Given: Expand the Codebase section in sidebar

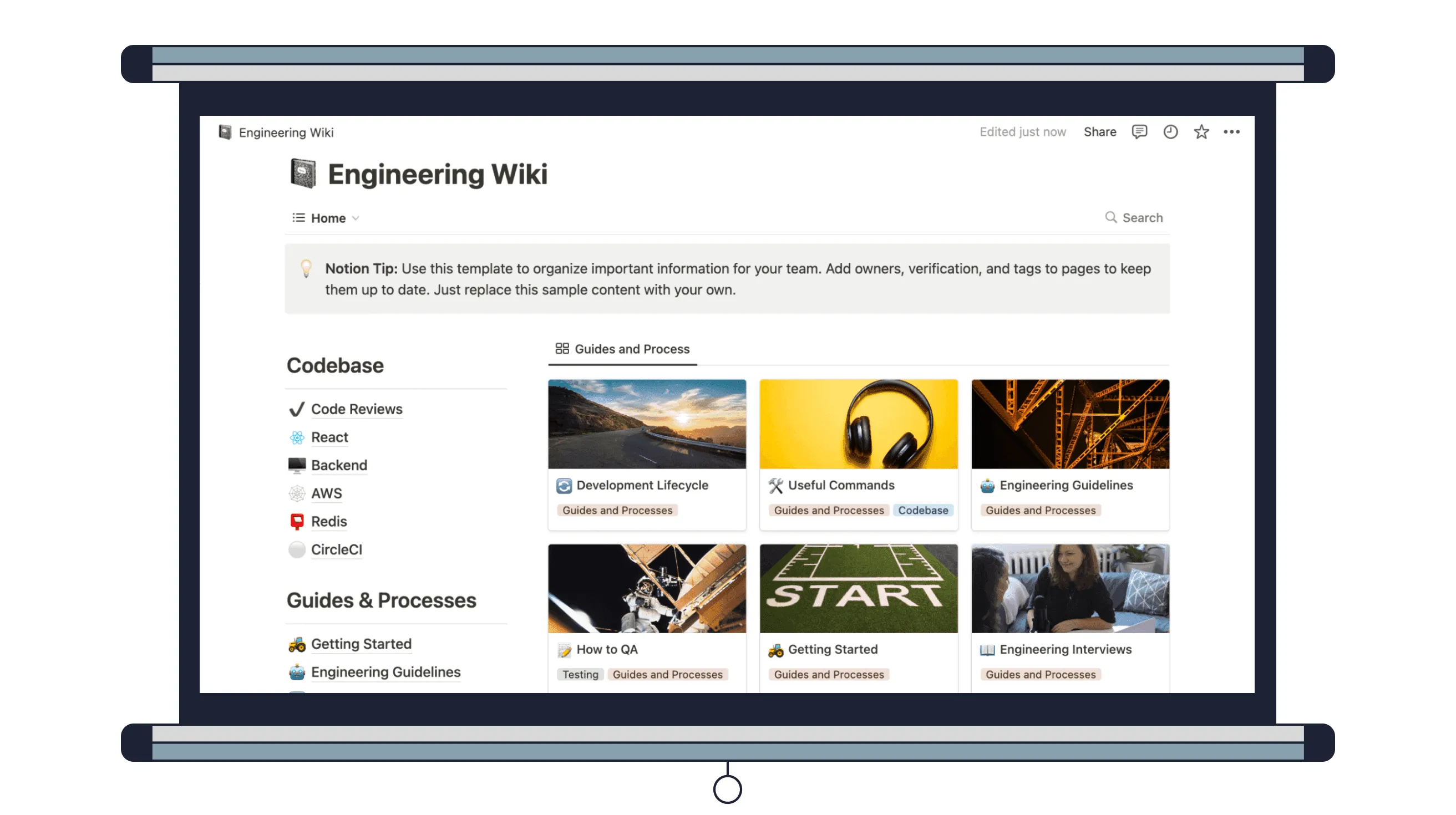Looking at the screenshot, I should tap(336, 365).
